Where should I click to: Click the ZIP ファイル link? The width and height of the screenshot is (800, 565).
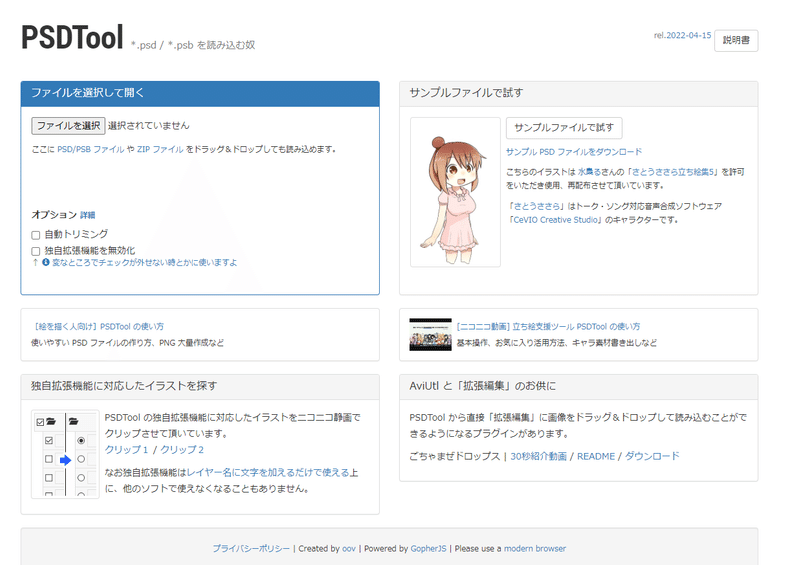click(160, 150)
